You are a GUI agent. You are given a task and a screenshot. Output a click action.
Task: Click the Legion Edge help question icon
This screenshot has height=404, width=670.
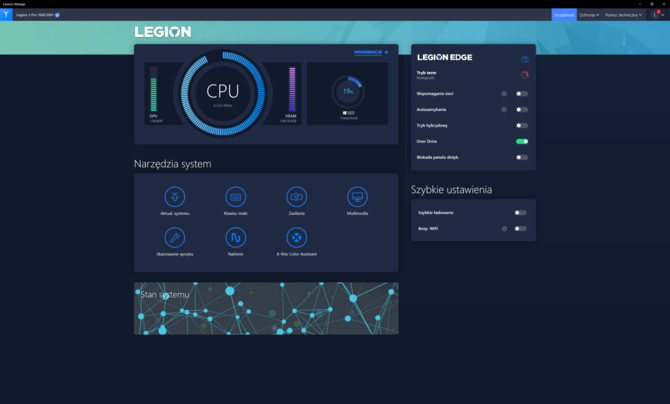[x=525, y=59]
